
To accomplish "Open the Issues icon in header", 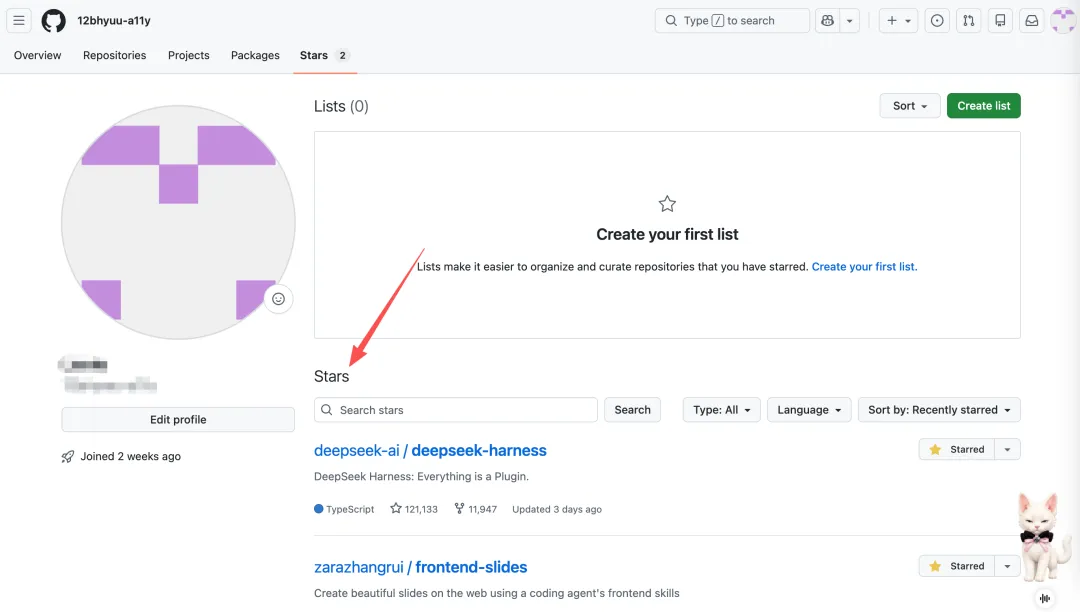I will point(937,21).
